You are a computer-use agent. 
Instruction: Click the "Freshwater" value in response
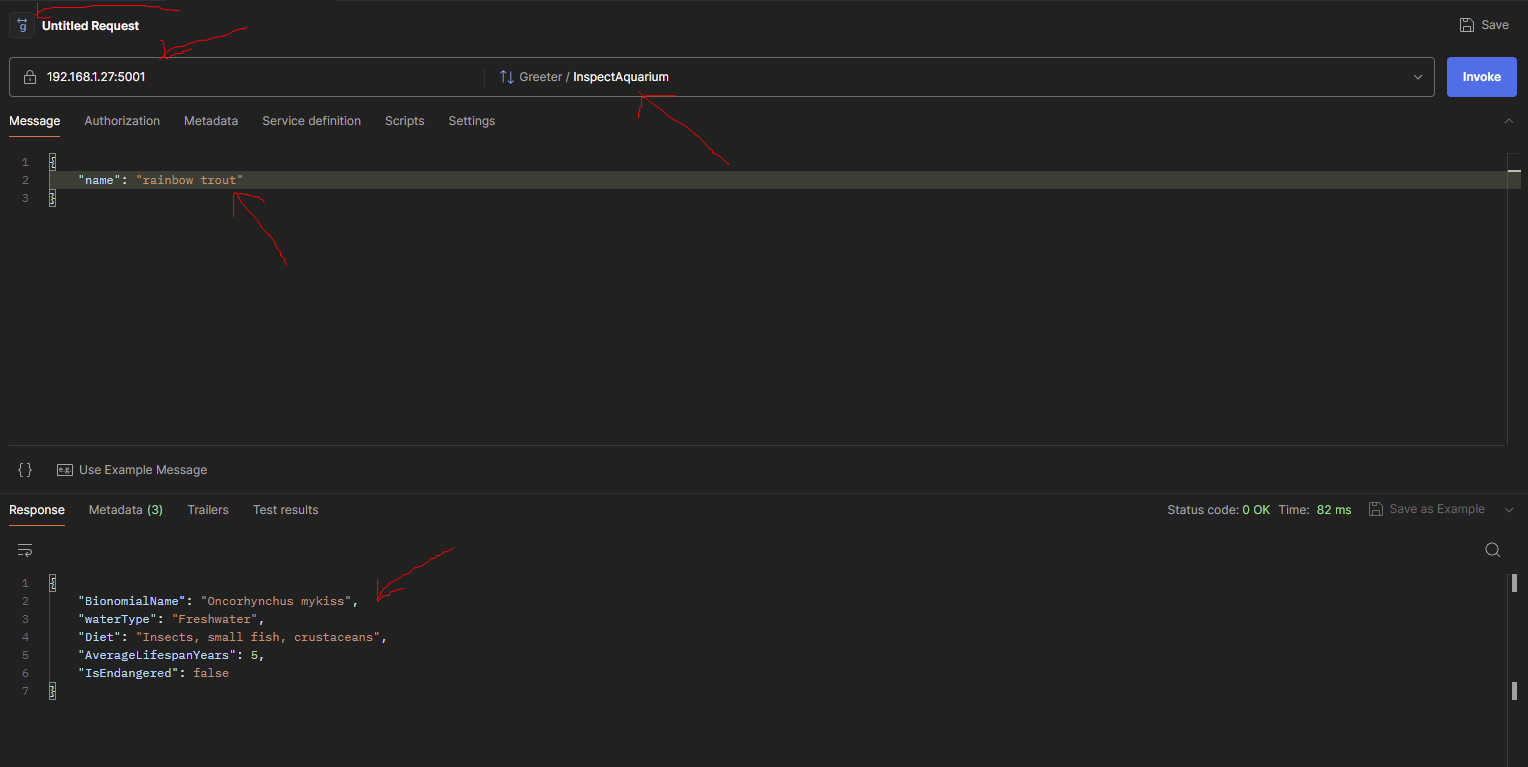(x=215, y=619)
